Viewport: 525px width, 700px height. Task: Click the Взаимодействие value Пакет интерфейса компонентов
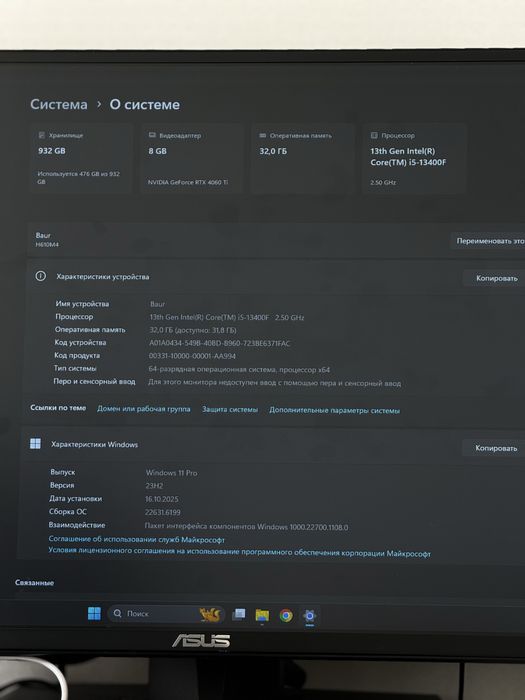[246, 527]
